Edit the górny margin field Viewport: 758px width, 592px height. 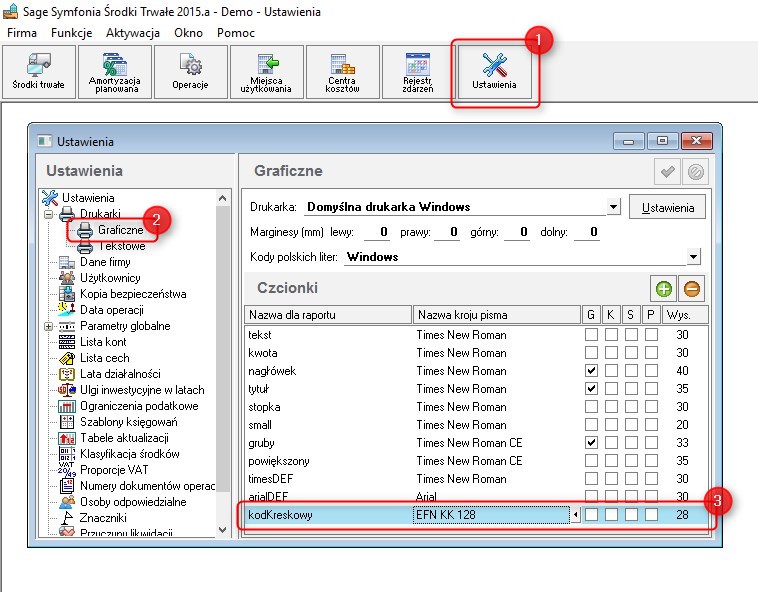click(517, 232)
